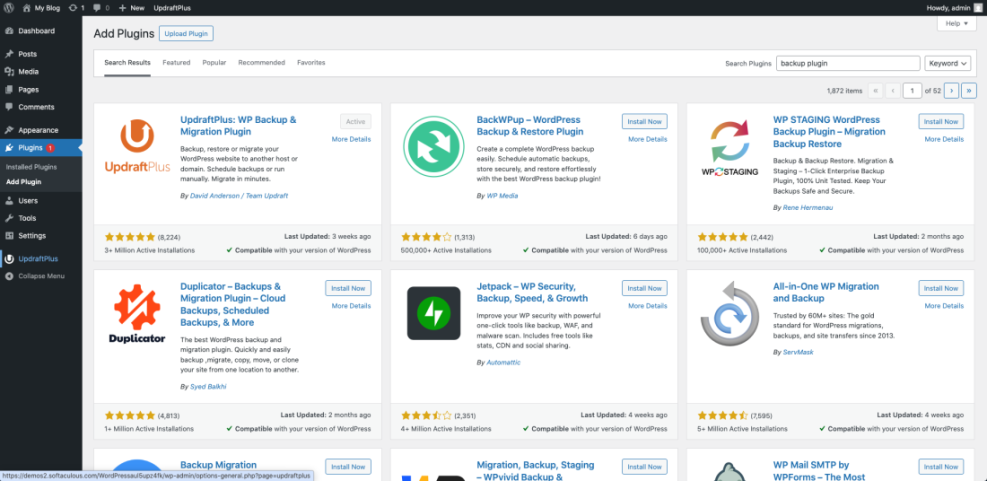Switch to Favorites tab
The image size is (987, 481).
[x=311, y=63]
